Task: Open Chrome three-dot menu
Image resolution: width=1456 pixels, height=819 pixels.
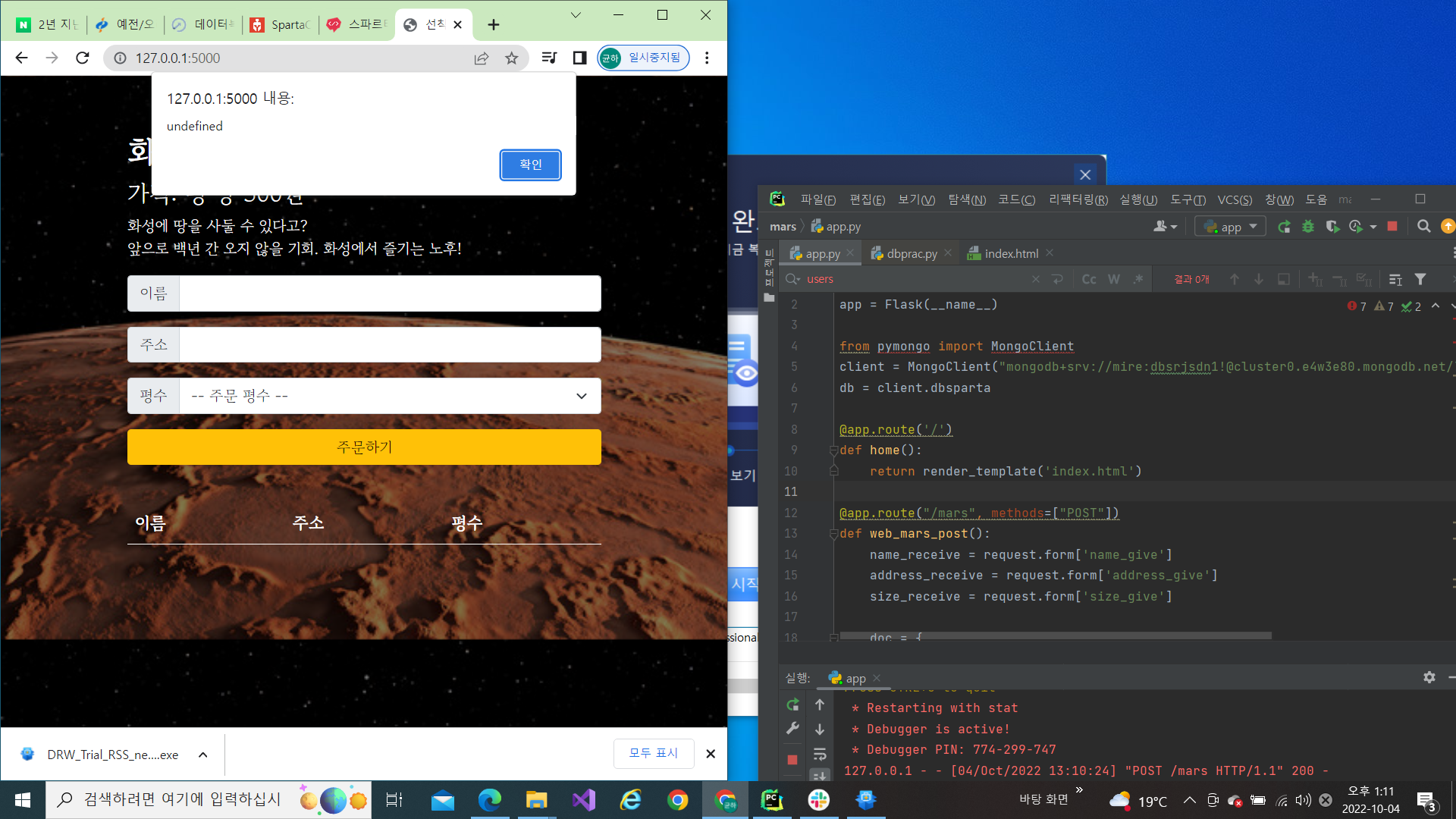Action: pyautogui.click(x=707, y=58)
